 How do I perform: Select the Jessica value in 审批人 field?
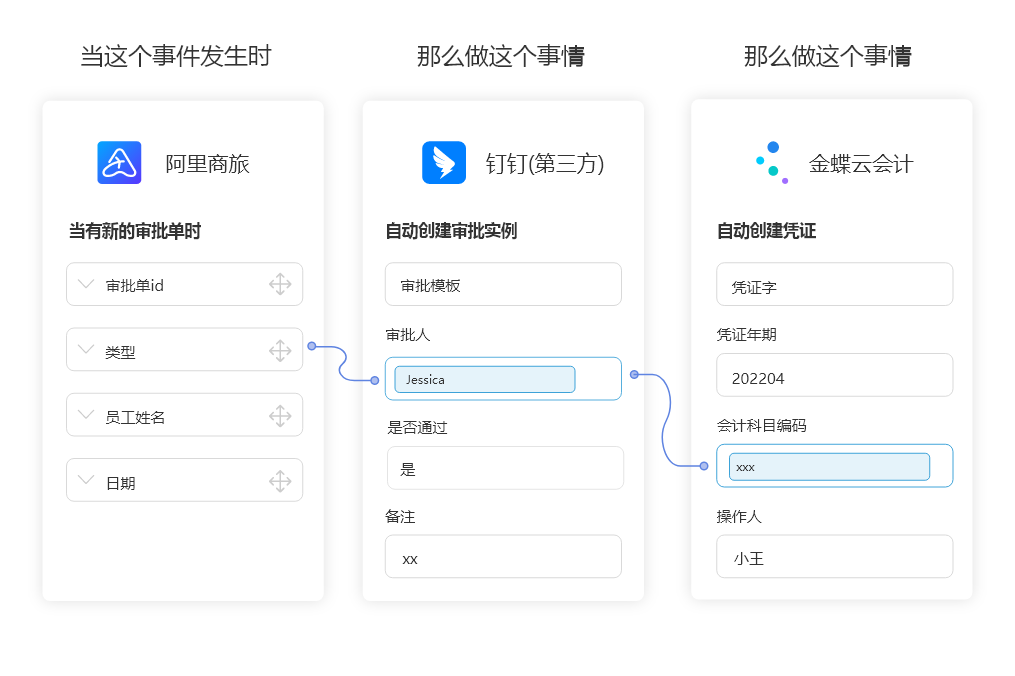pyautogui.click(x=484, y=379)
